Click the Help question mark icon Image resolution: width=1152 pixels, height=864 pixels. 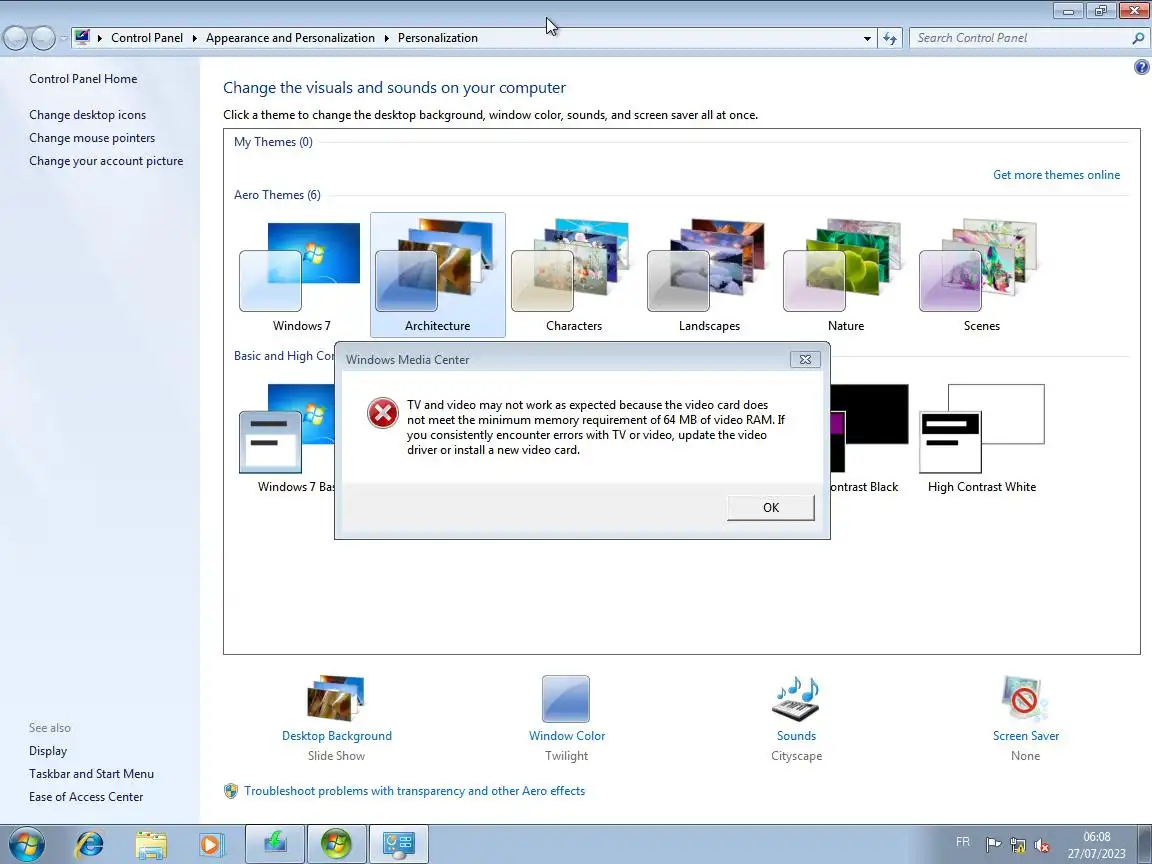(1141, 67)
